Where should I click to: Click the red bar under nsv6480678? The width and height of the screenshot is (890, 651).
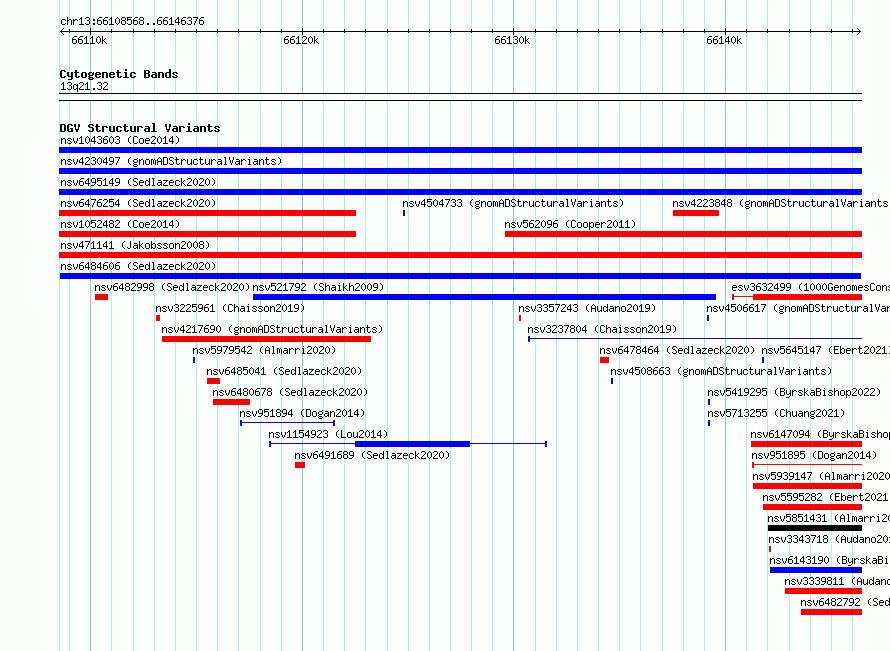tap(232, 402)
